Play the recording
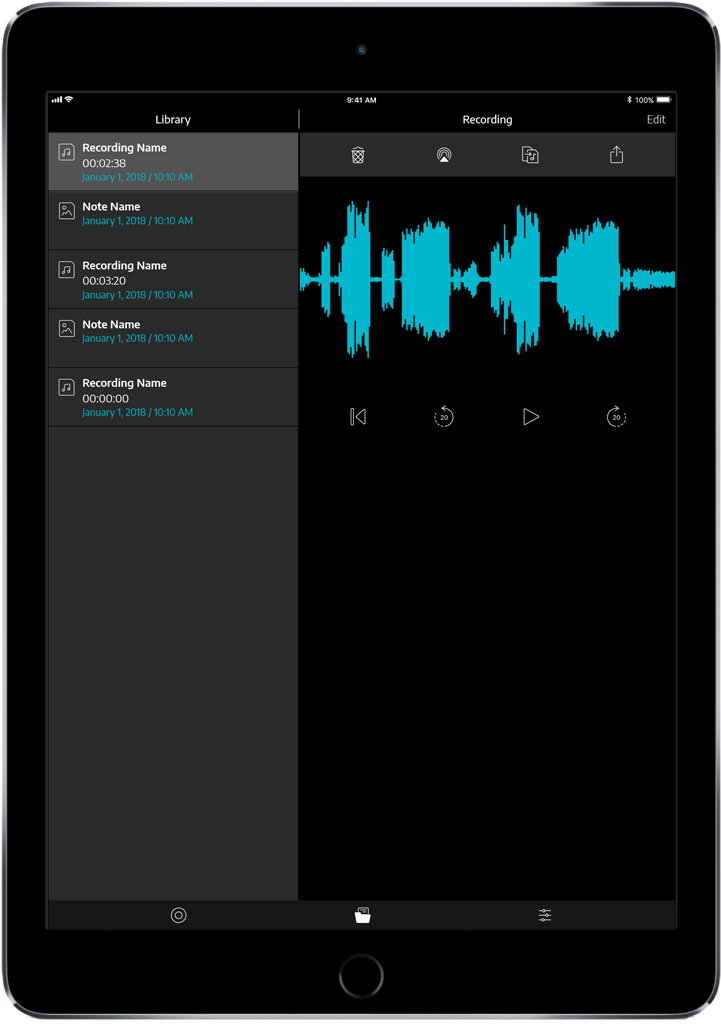Image resolution: width=721 pixels, height=1024 pixels. (x=531, y=417)
